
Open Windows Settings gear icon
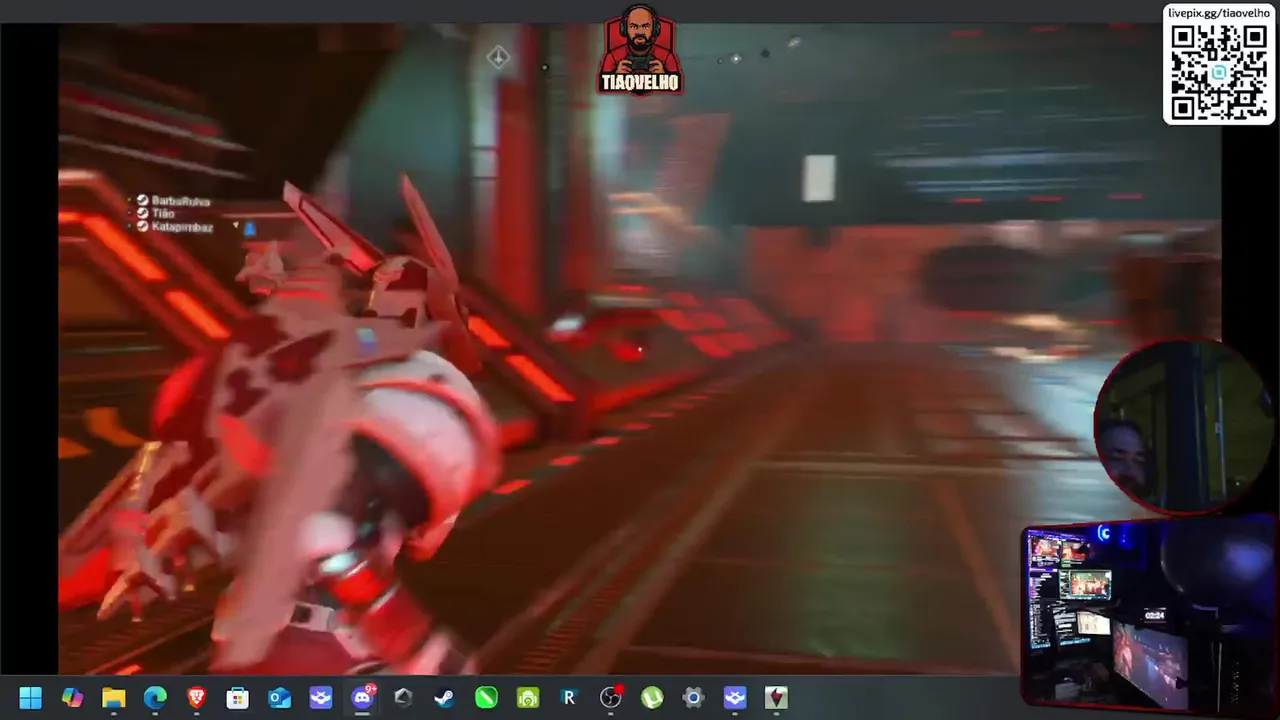point(694,698)
